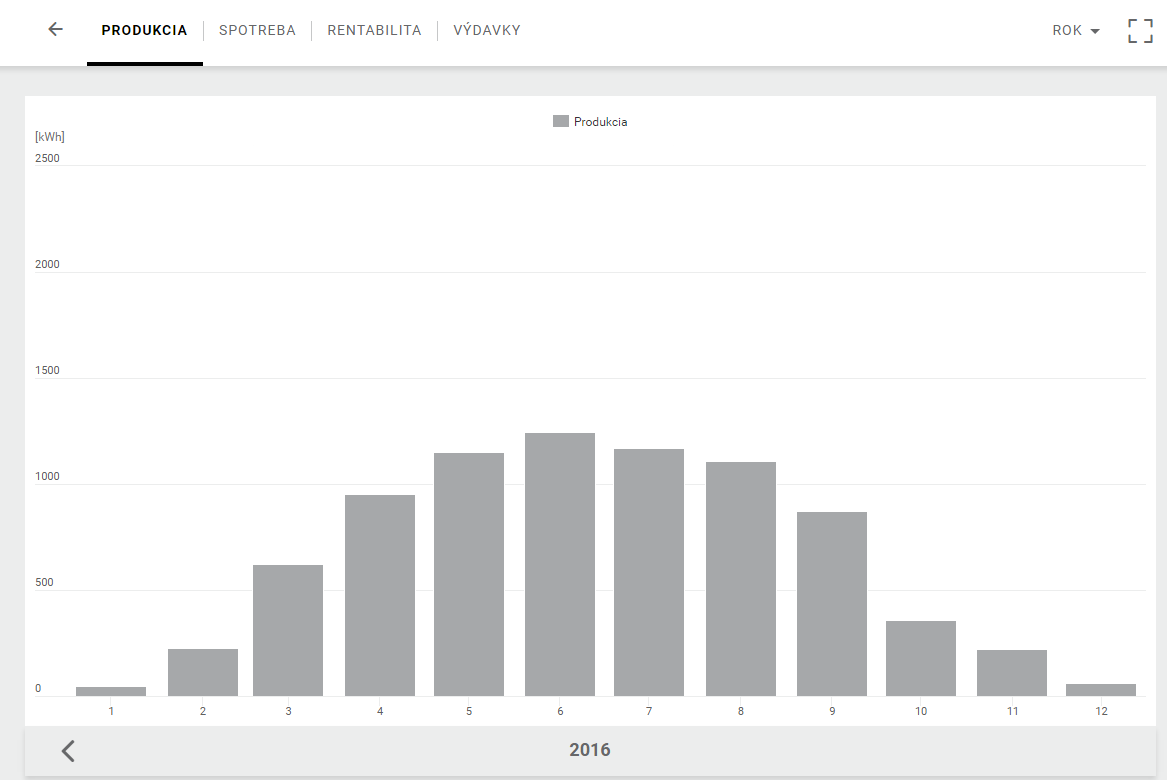Select the month 12 production bar
This screenshot has width=1167, height=780.
tap(1101, 690)
